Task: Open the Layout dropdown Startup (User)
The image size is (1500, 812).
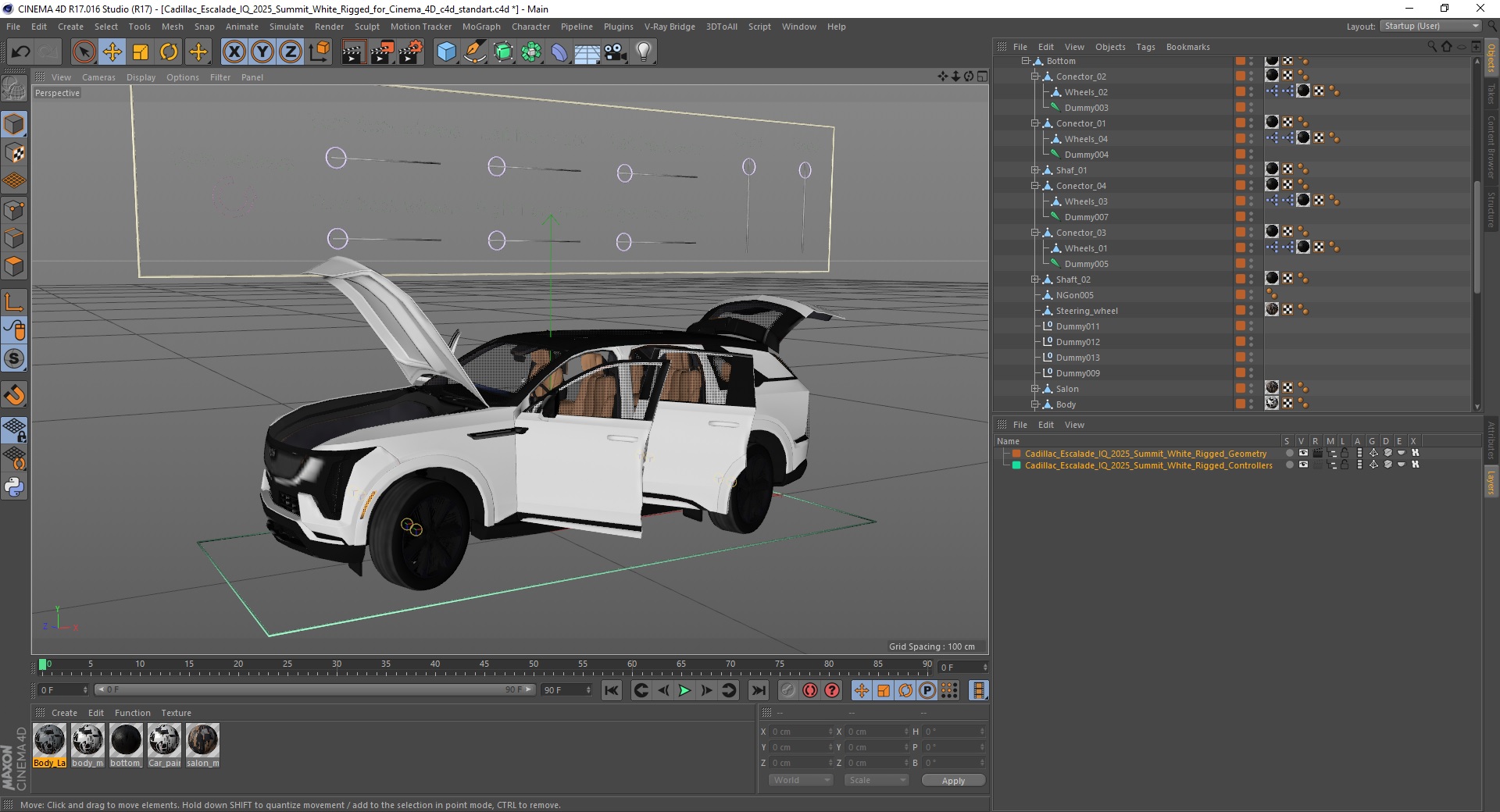Action: coord(1430,26)
